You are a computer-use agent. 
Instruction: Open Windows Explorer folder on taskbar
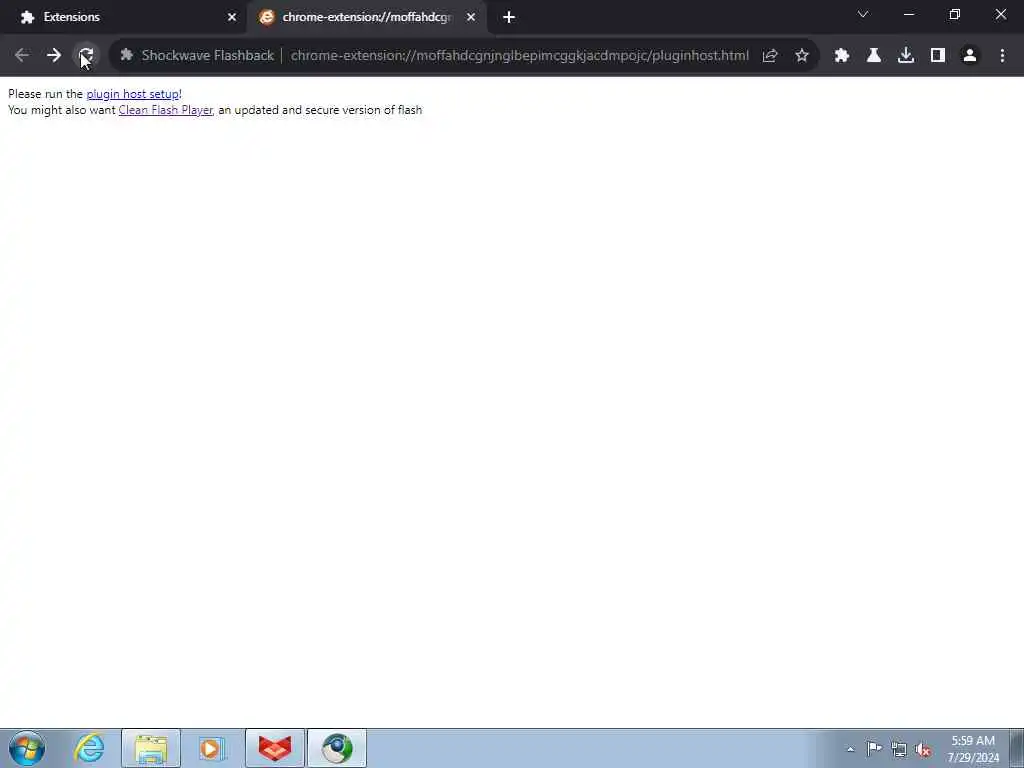(x=151, y=748)
